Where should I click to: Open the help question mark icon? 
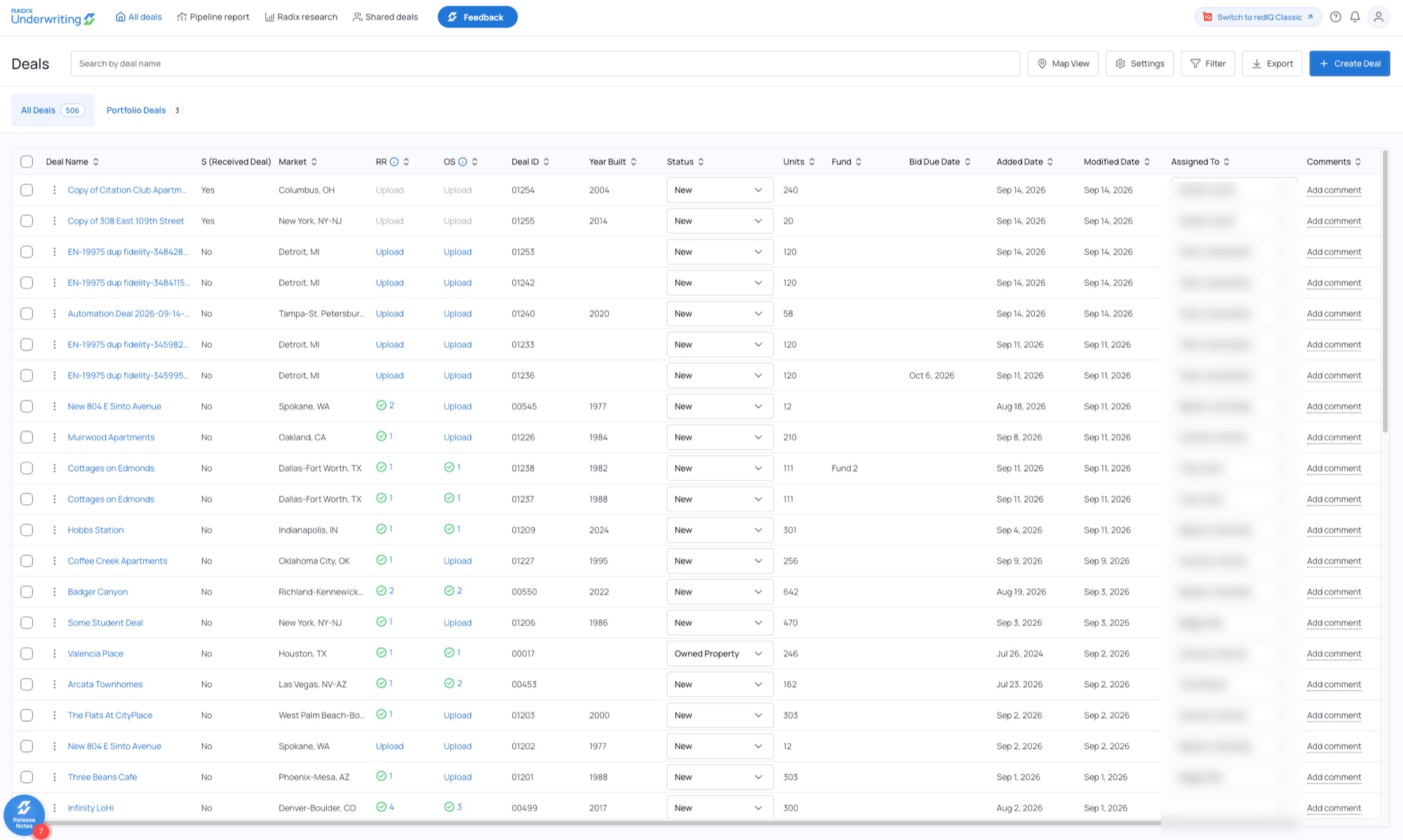tap(1336, 17)
